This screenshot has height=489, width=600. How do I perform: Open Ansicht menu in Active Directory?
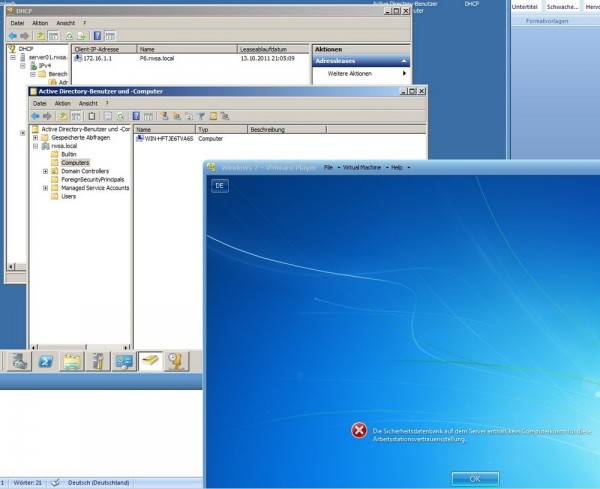pos(88,104)
